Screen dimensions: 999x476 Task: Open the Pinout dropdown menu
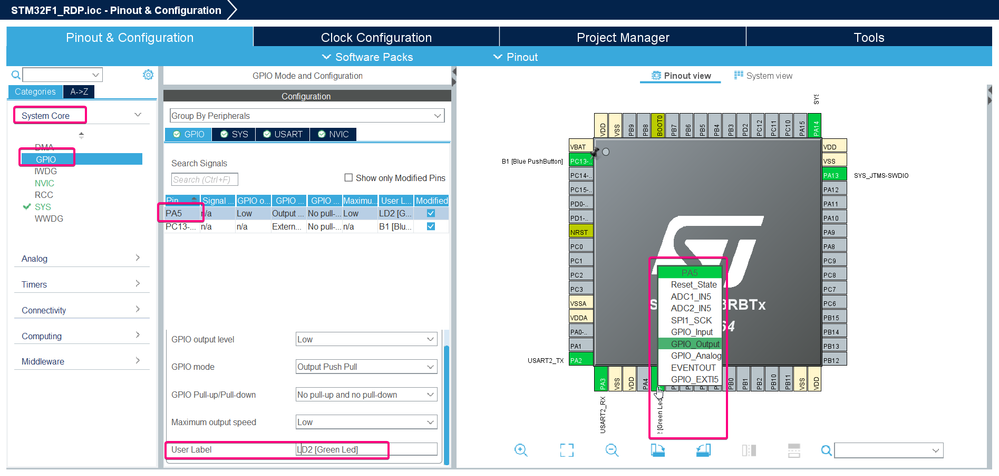pyautogui.click(x=515, y=57)
